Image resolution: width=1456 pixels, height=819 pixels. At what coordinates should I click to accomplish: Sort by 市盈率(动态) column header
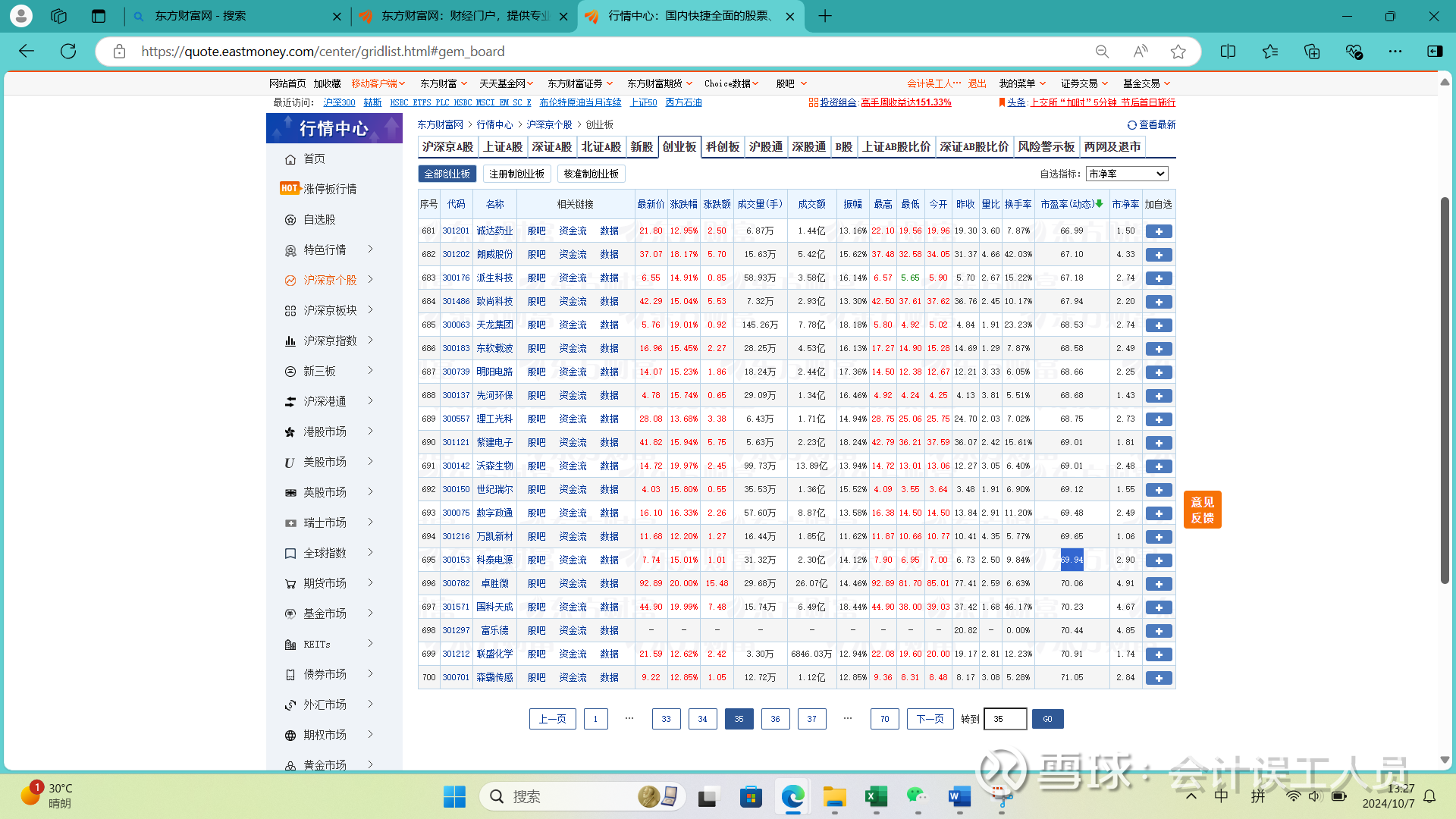(1072, 204)
